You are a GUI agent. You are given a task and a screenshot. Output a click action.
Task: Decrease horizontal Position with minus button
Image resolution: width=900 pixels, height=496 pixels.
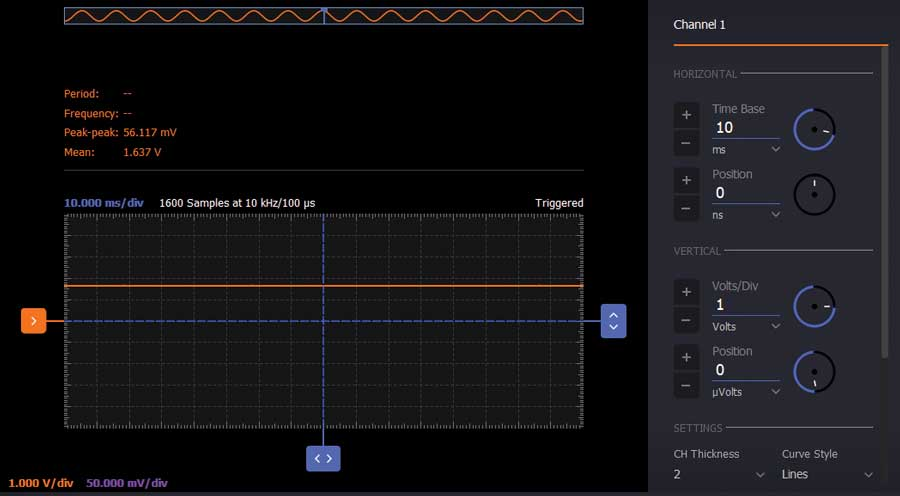click(x=686, y=210)
